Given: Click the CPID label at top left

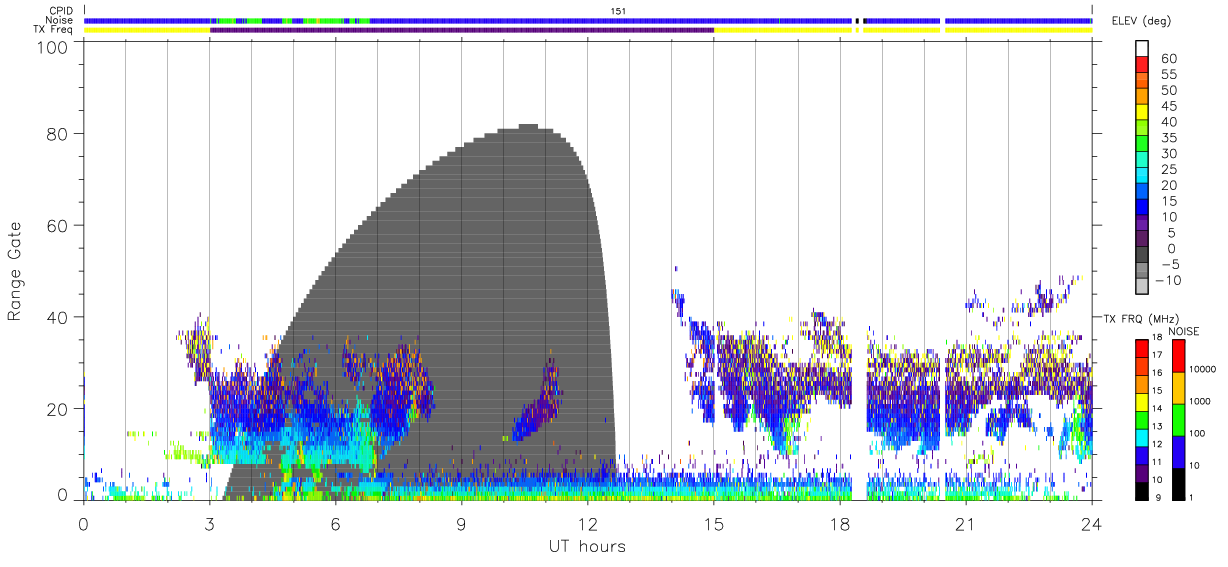Looking at the screenshot, I should pos(61,11).
